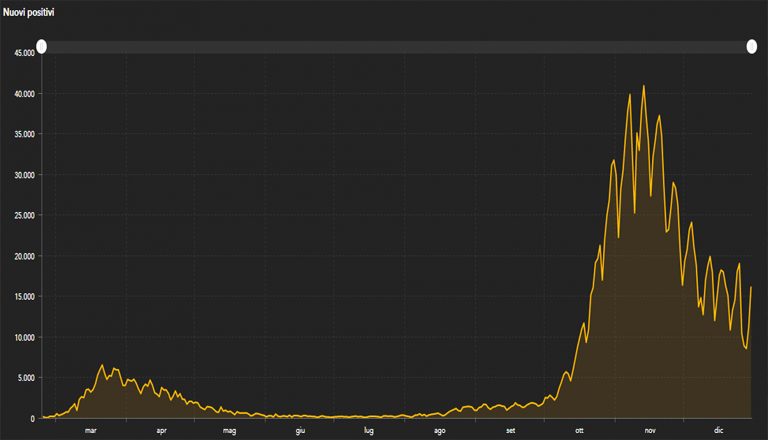
Task: Click the 25.000 y-axis label
Action: click(24, 216)
